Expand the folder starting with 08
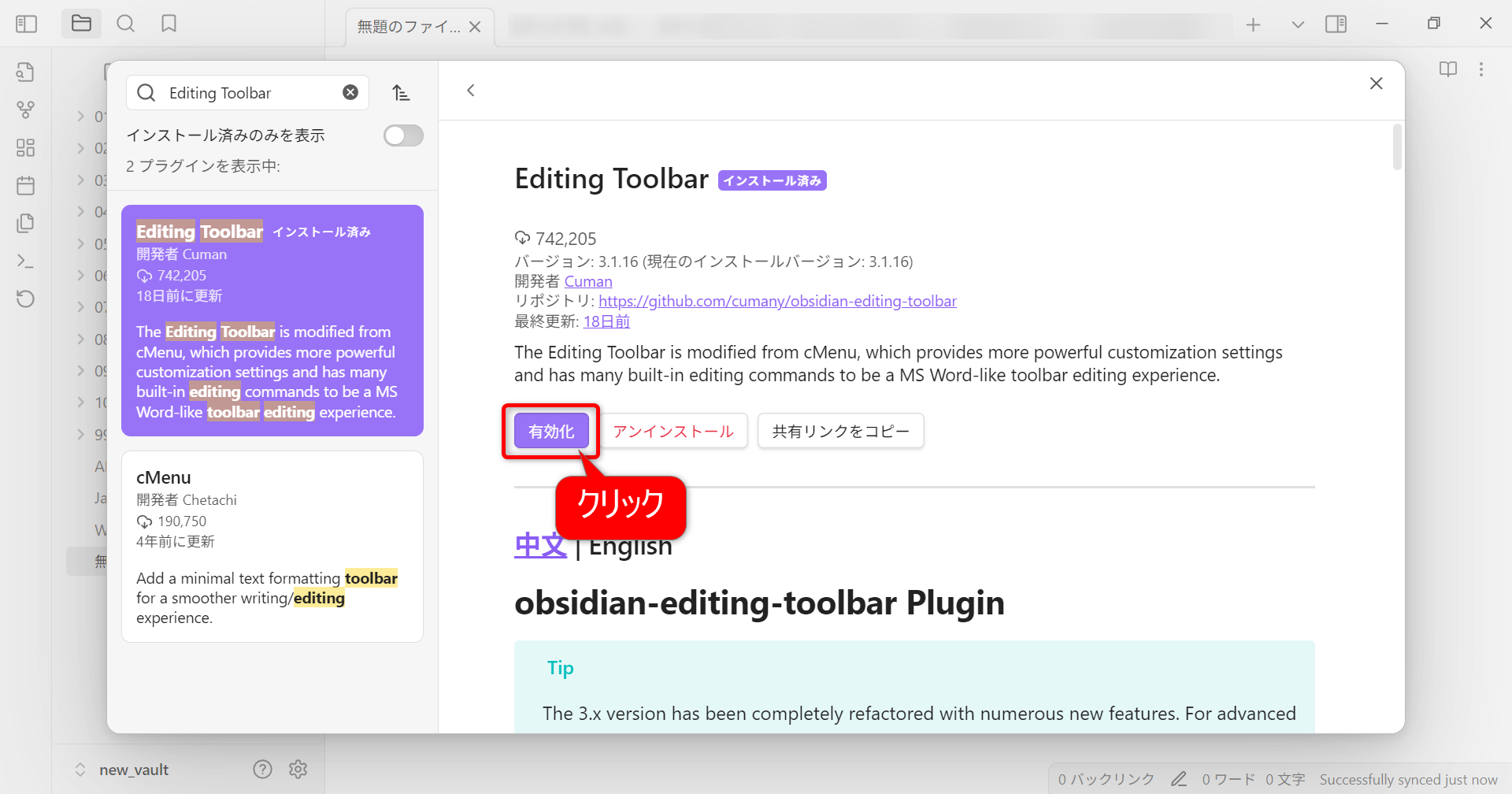 pyautogui.click(x=80, y=339)
